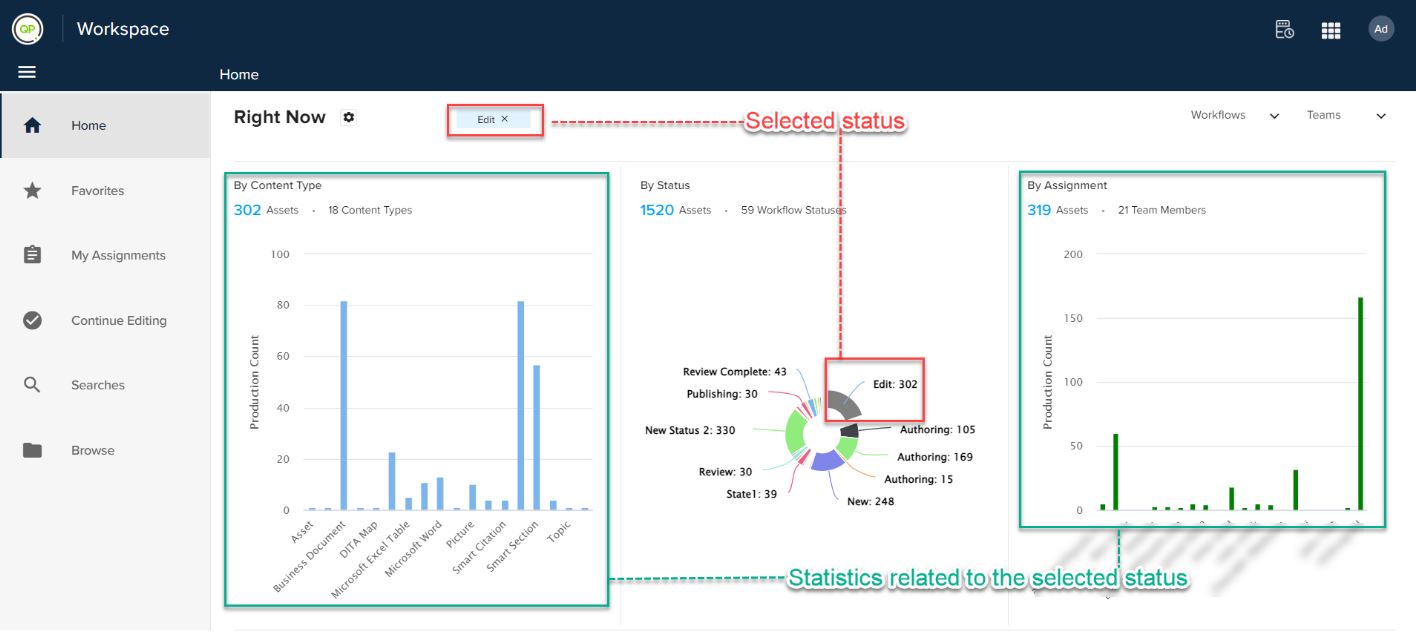Click the 59 Workflow Statuses text
The image size is (1416, 634).
pyautogui.click(x=794, y=210)
